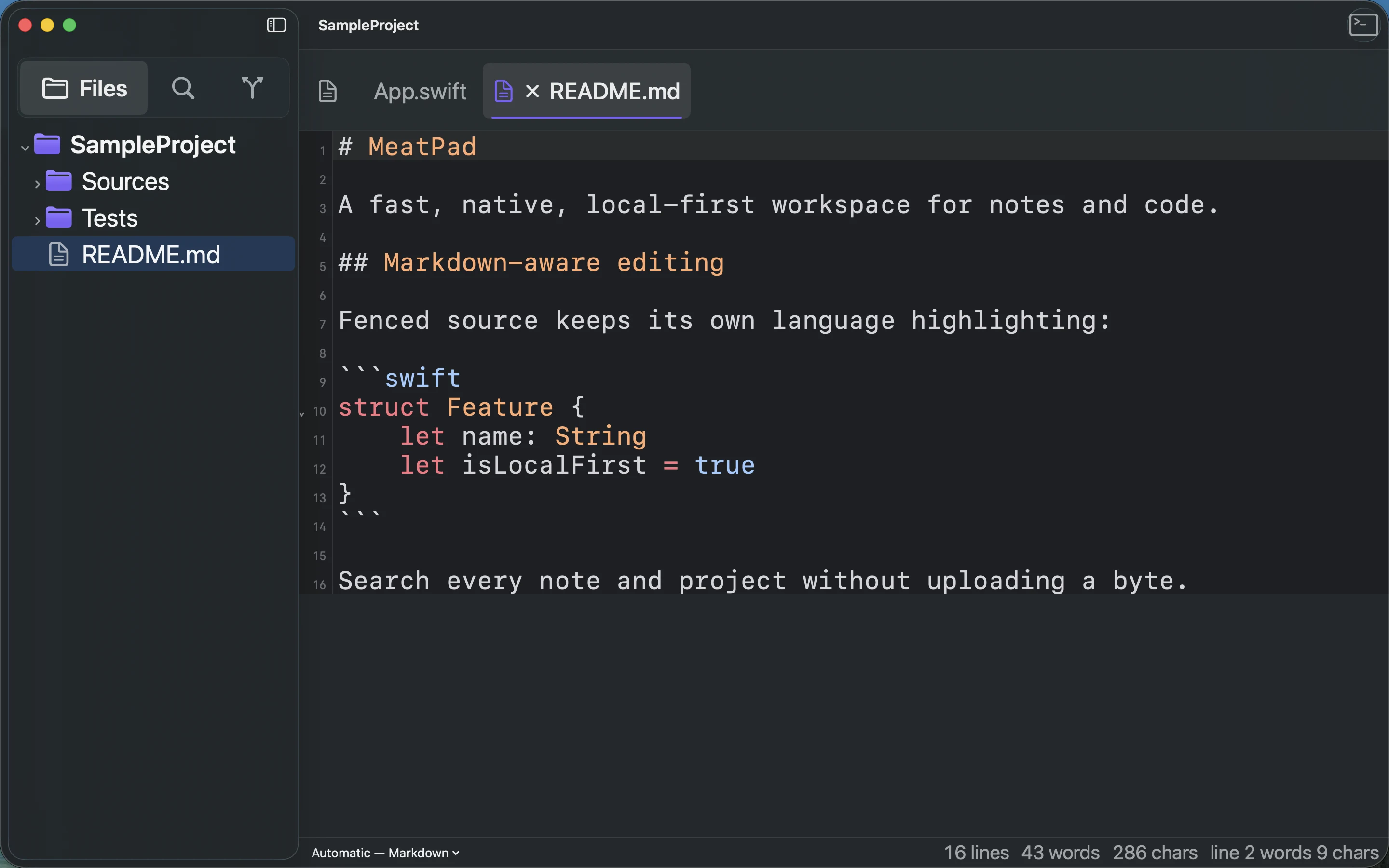Image resolution: width=1389 pixels, height=868 pixels.
Task: Toggle the sidebar panel icon
Action: 276,25
